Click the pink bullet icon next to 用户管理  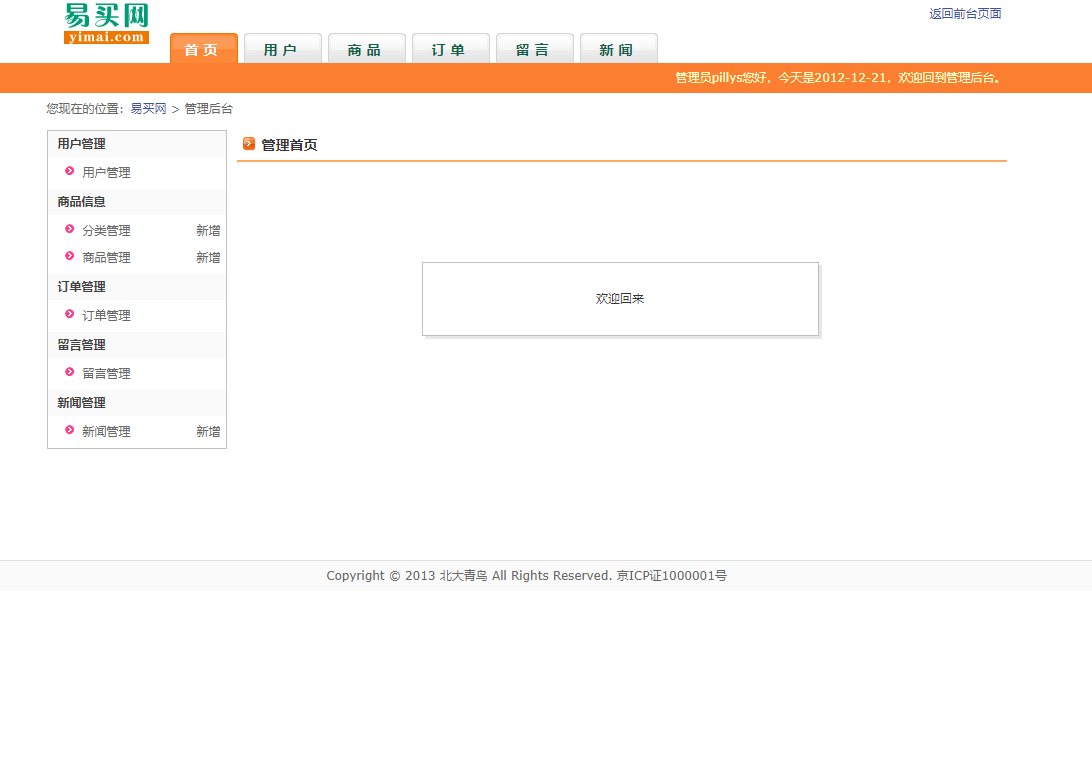coord(70,171)
